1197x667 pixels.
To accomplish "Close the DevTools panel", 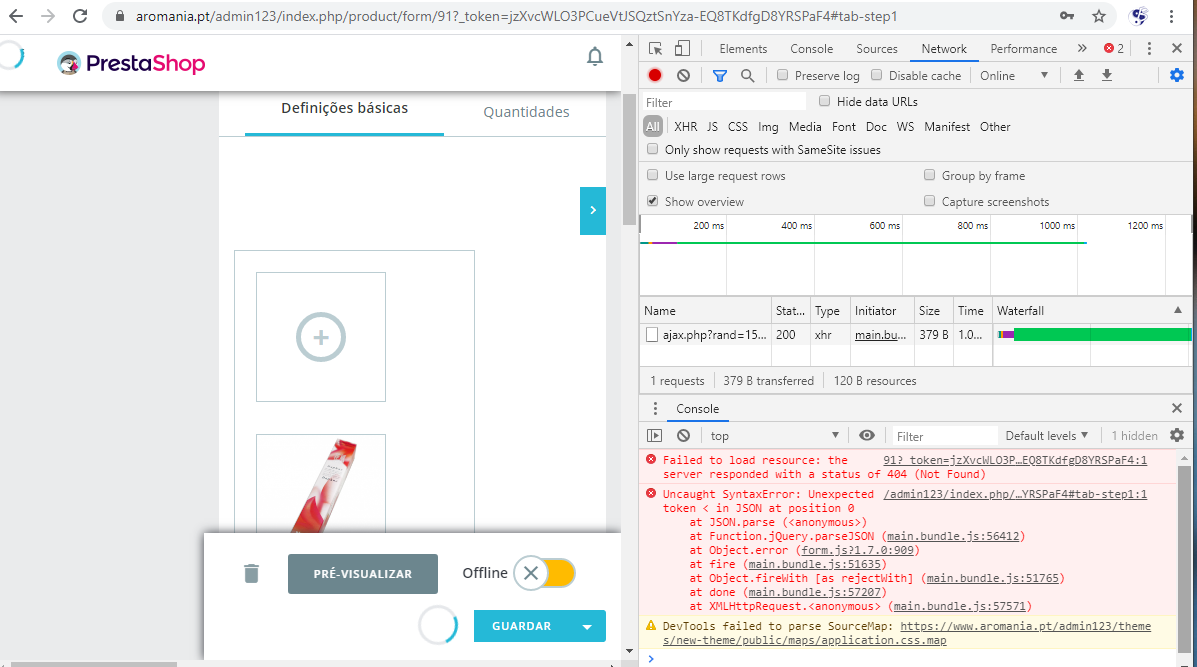I will (x=1177, y=48).
